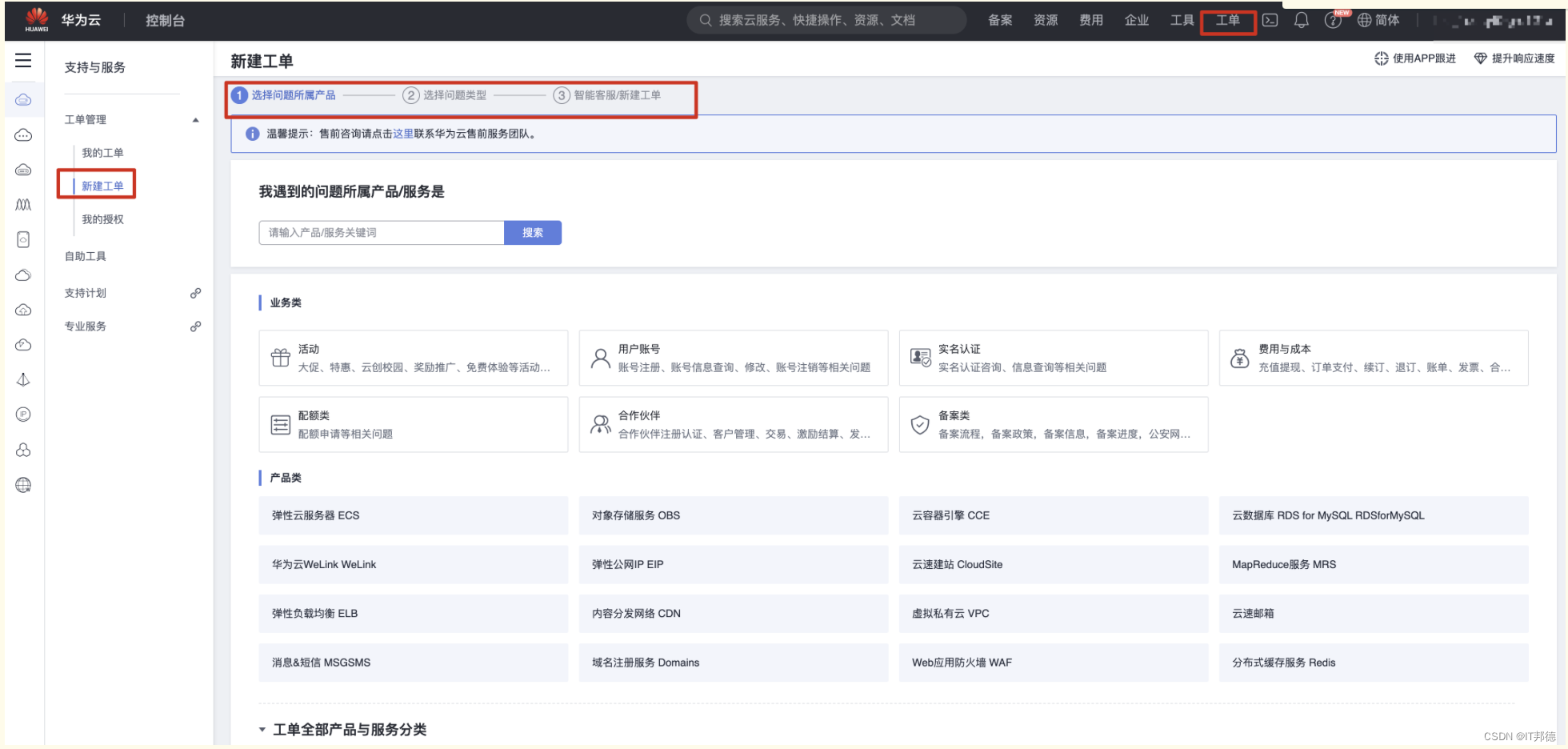This screenshot has width=1568, height=749.
Task: Click the 实名认证 ID card icon
Action: click(x=921, y=358)
